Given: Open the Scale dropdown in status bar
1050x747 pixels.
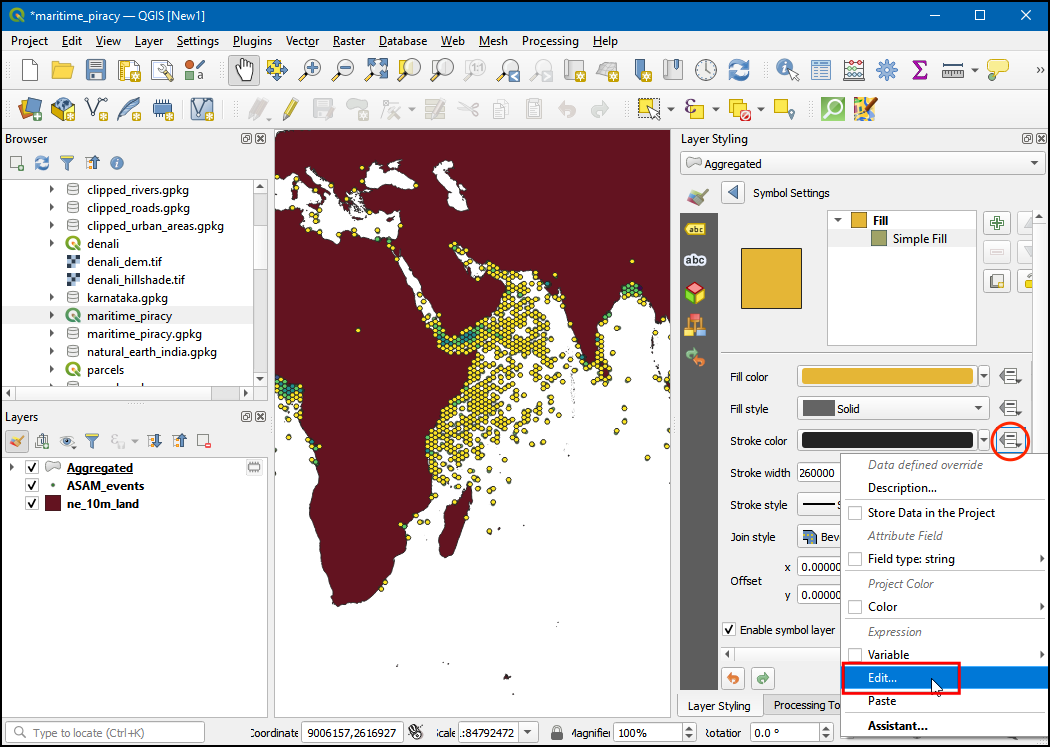Looking at the screenshot, I should click(528, 732).
